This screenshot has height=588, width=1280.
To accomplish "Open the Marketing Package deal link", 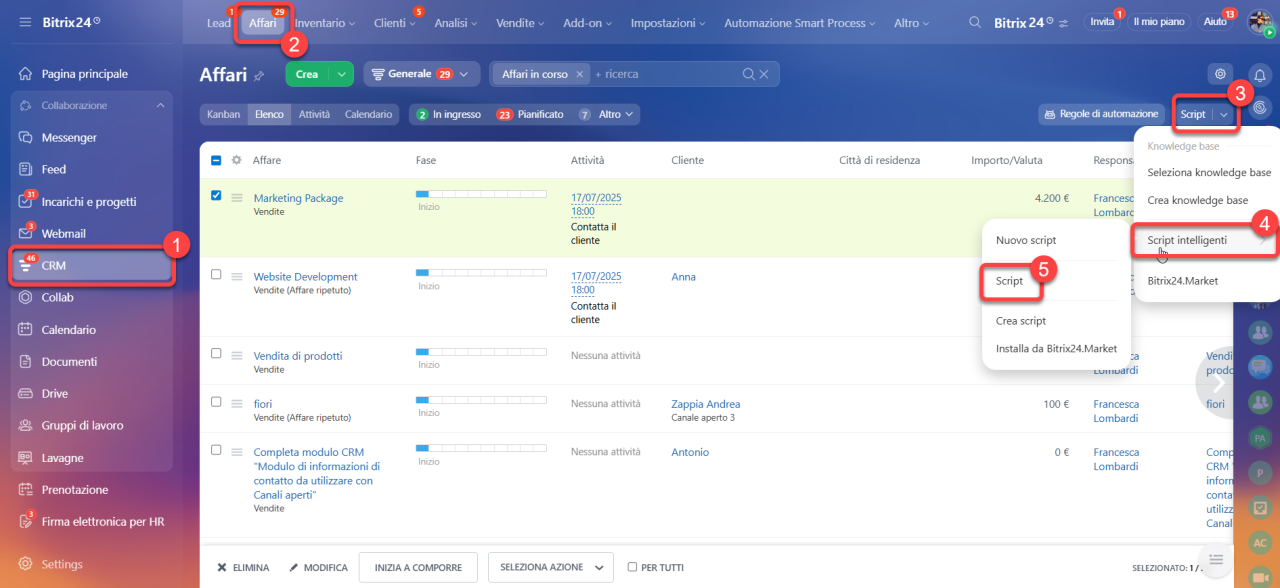I will point(298,198).
